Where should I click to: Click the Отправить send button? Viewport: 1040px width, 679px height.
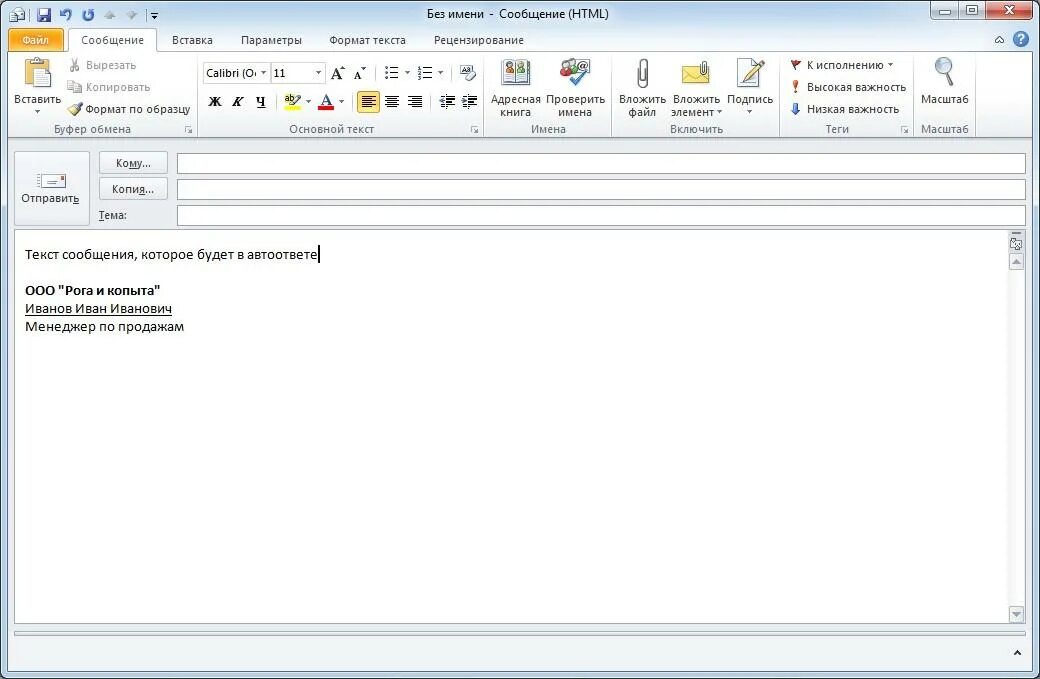tap(51, 188)
